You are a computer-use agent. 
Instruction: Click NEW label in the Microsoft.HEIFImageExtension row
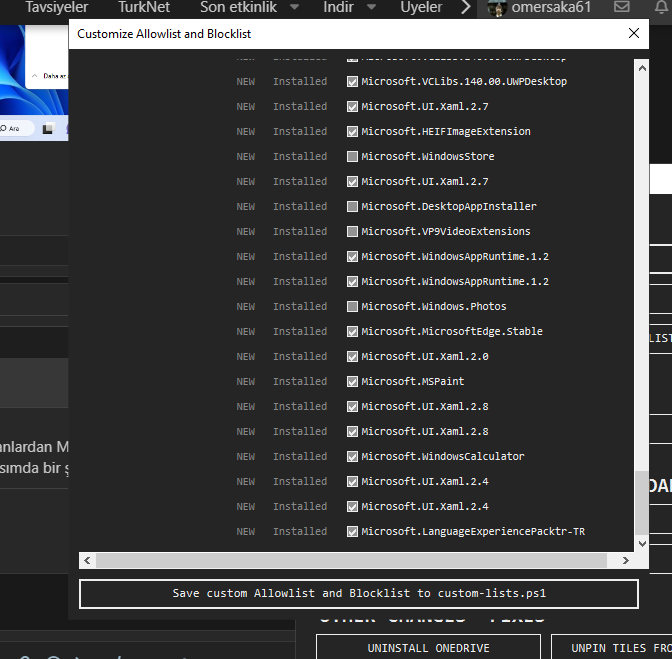[246, 132]
